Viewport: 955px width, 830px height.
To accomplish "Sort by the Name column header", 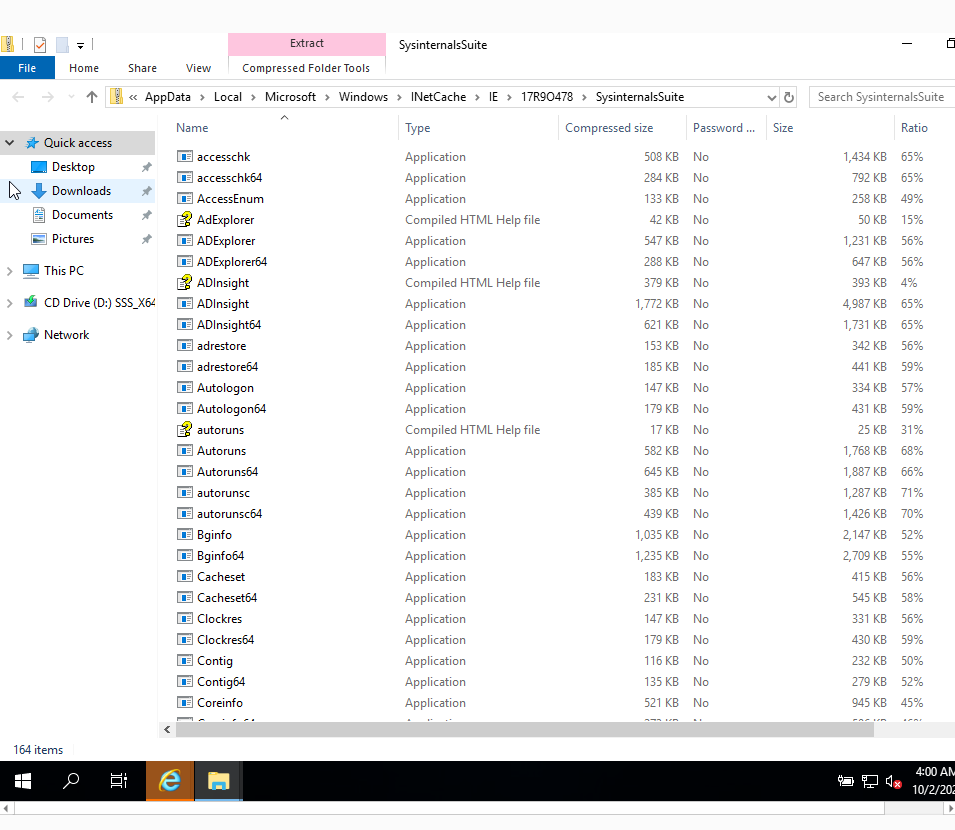I will point(192,128).
